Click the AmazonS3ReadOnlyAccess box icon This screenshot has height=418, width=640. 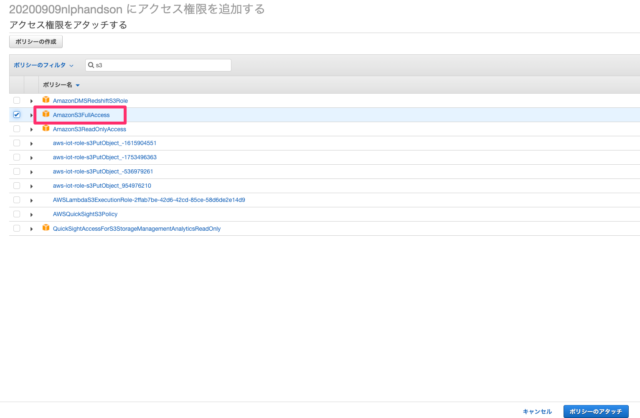(x=46, y=129)
